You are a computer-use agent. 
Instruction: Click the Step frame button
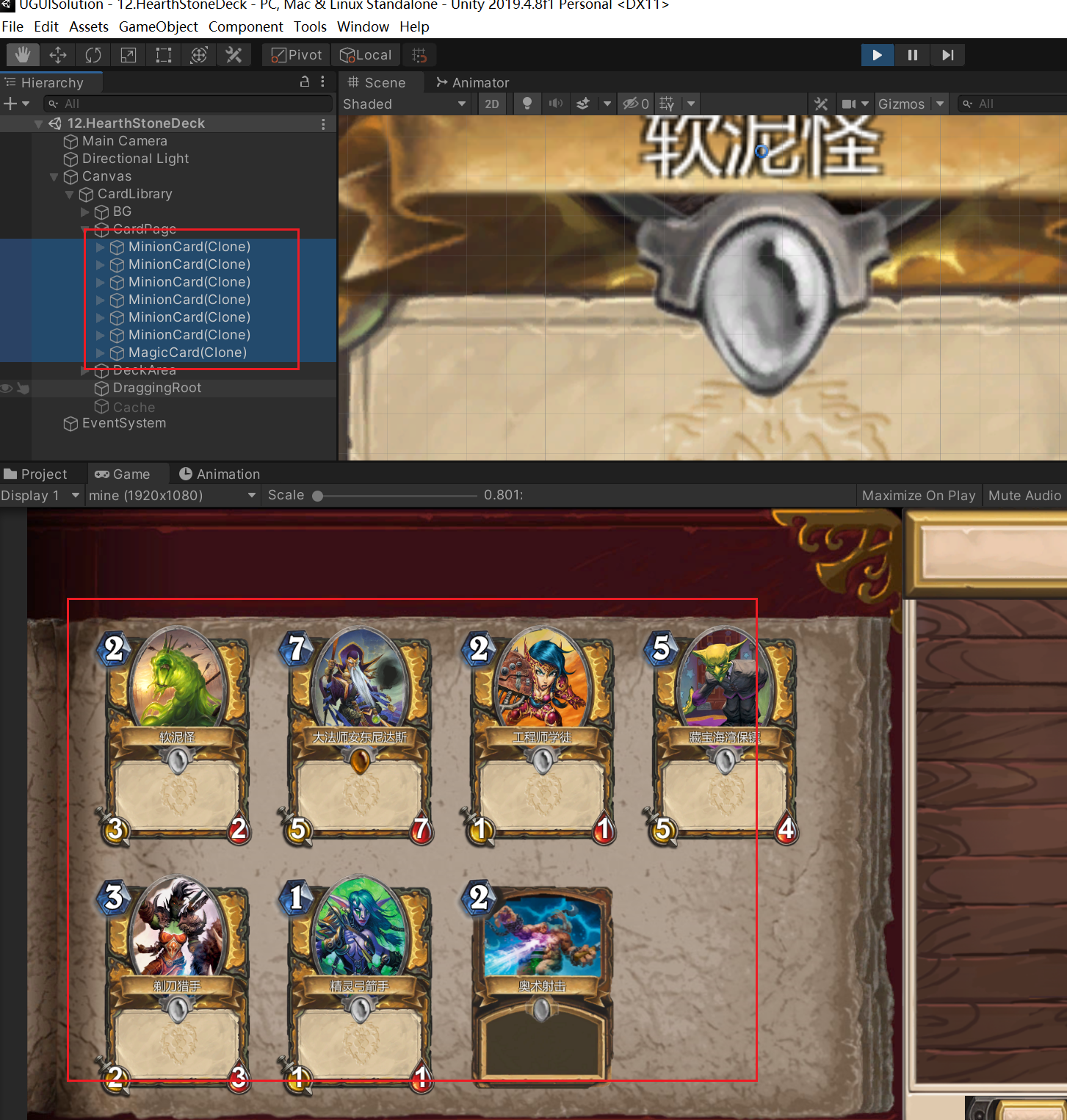[947, 55]
